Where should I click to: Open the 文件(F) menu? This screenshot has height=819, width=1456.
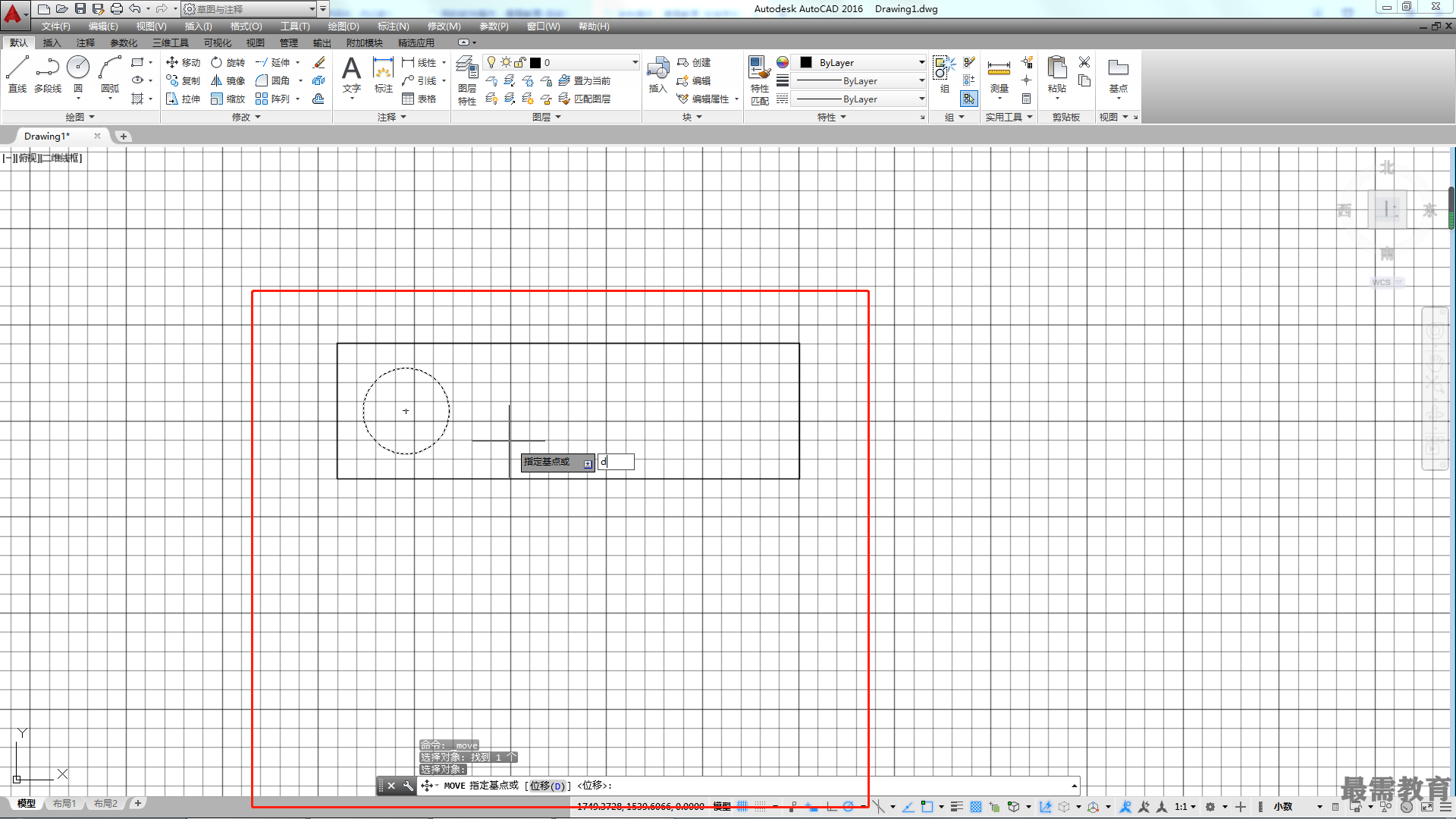pos(56,26)
